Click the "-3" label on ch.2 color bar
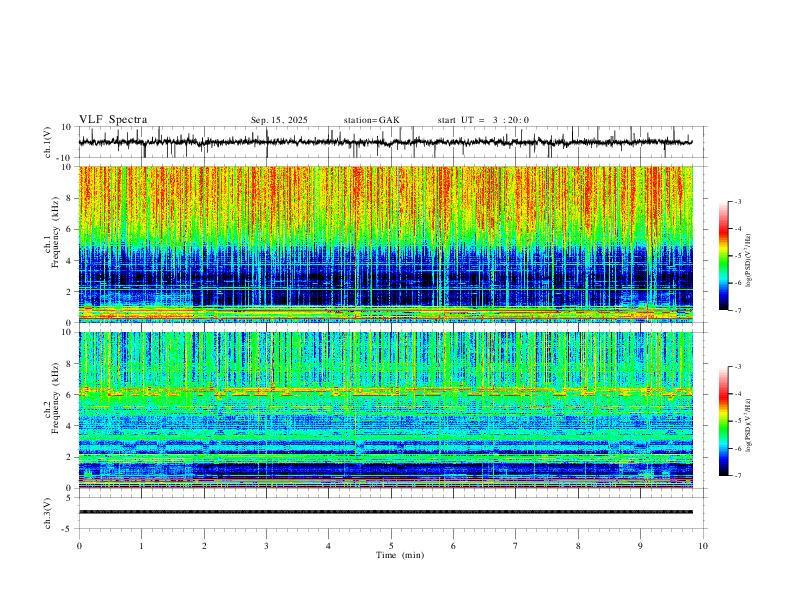The height and width of the screenshot is (612, 792). [738, 367]
